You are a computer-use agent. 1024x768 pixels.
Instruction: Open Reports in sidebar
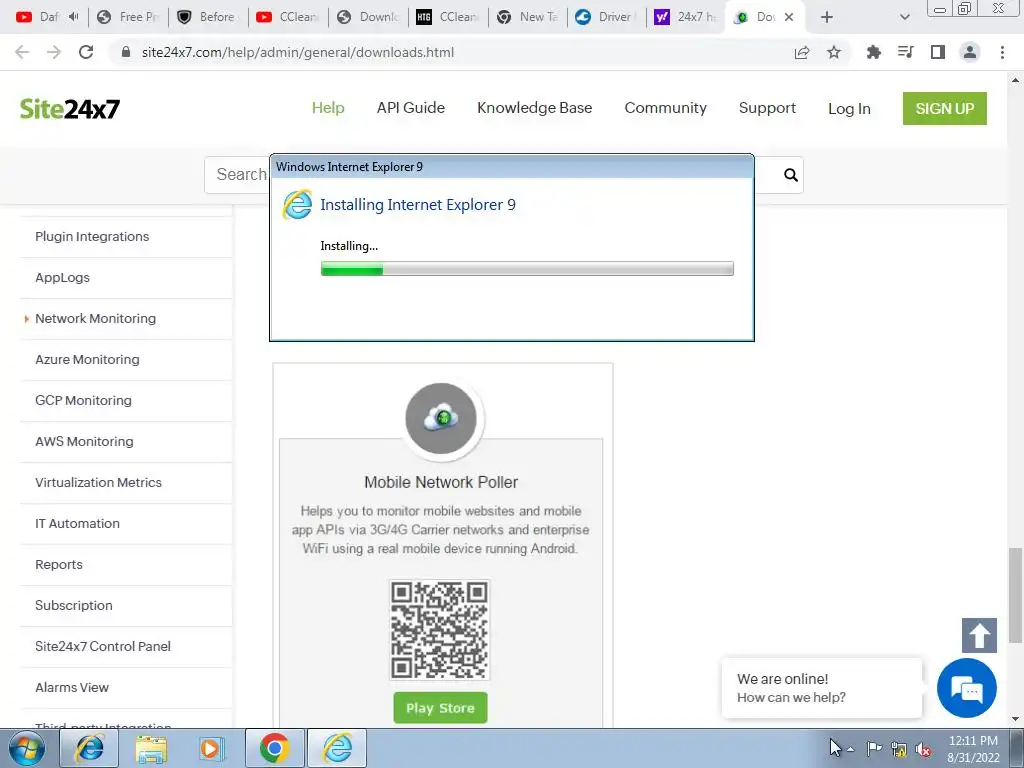[x=59, y=565]
